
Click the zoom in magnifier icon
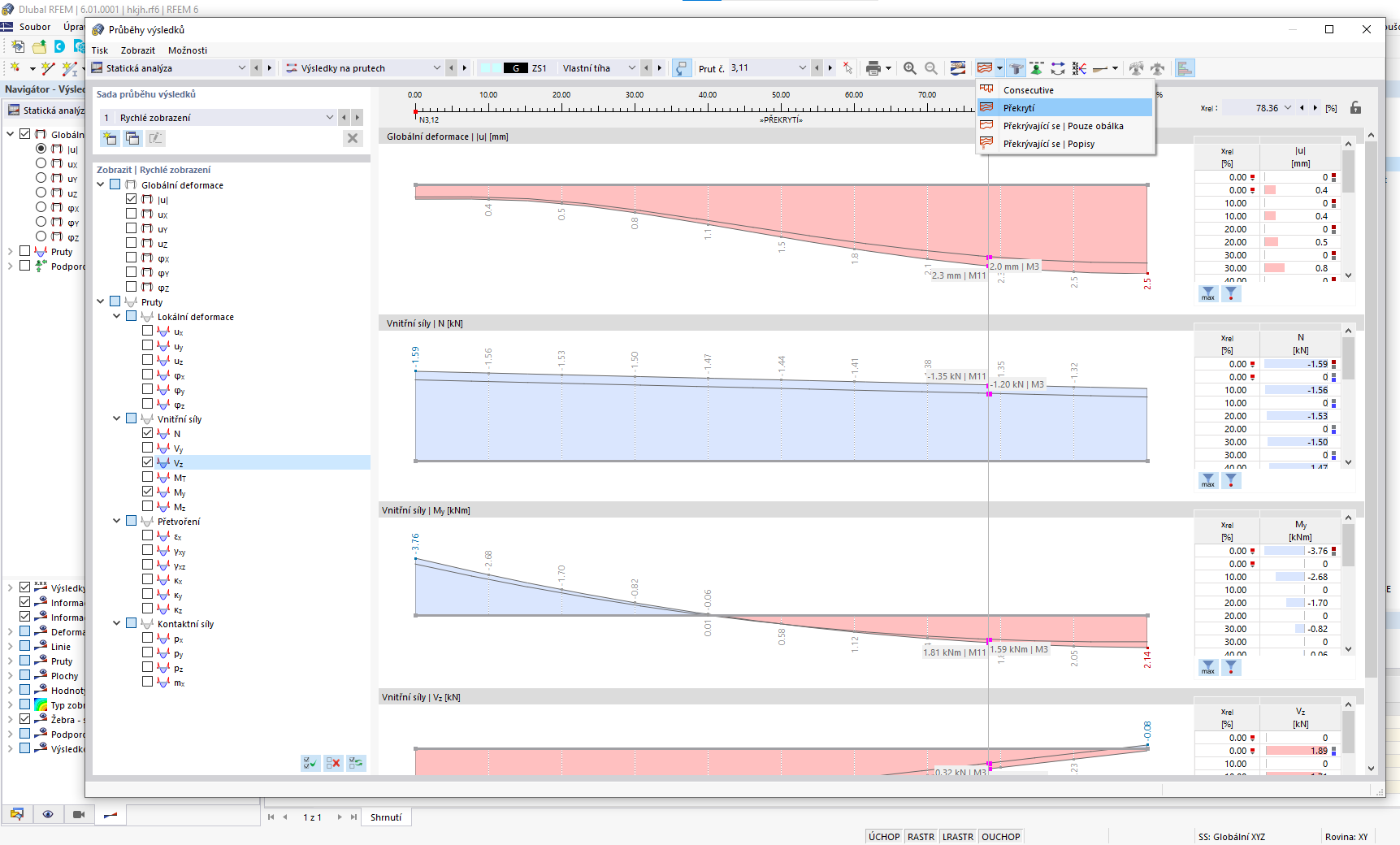[910, 68]
